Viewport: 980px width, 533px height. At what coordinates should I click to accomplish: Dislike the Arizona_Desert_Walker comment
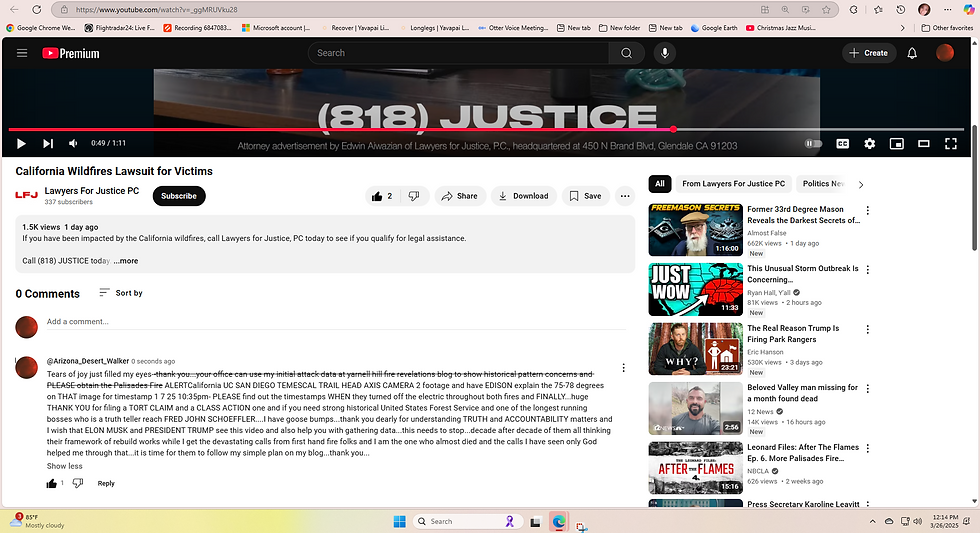coord(78,483)
